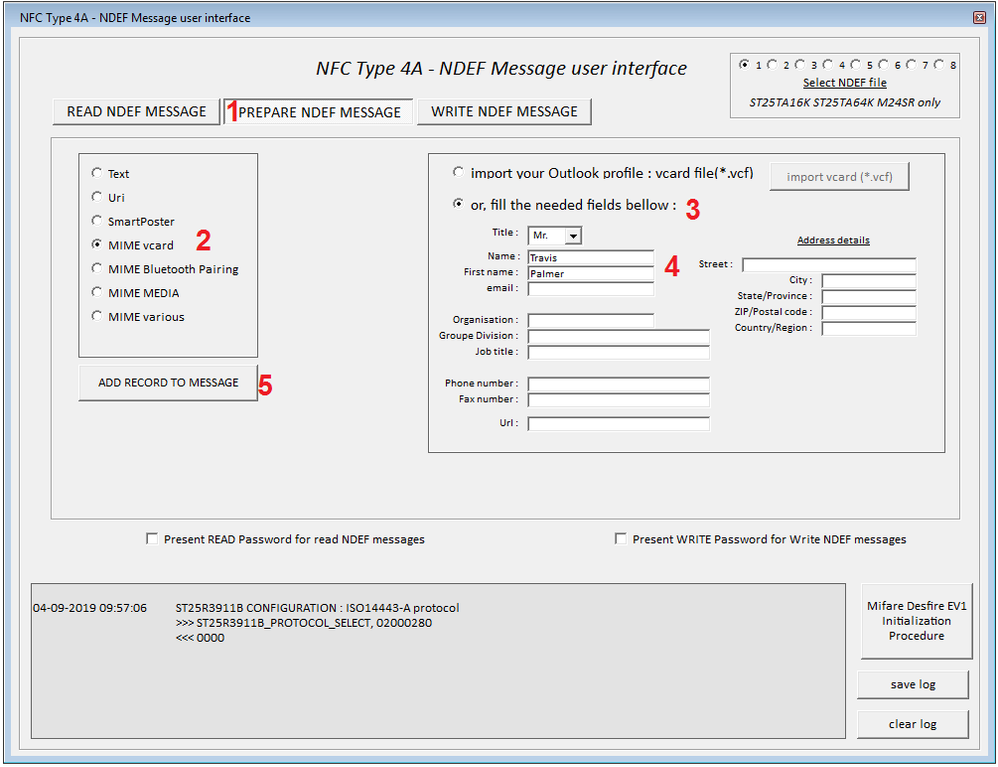Focus the email input field
The image size is (998, 767).
click(x=591, y=289)
